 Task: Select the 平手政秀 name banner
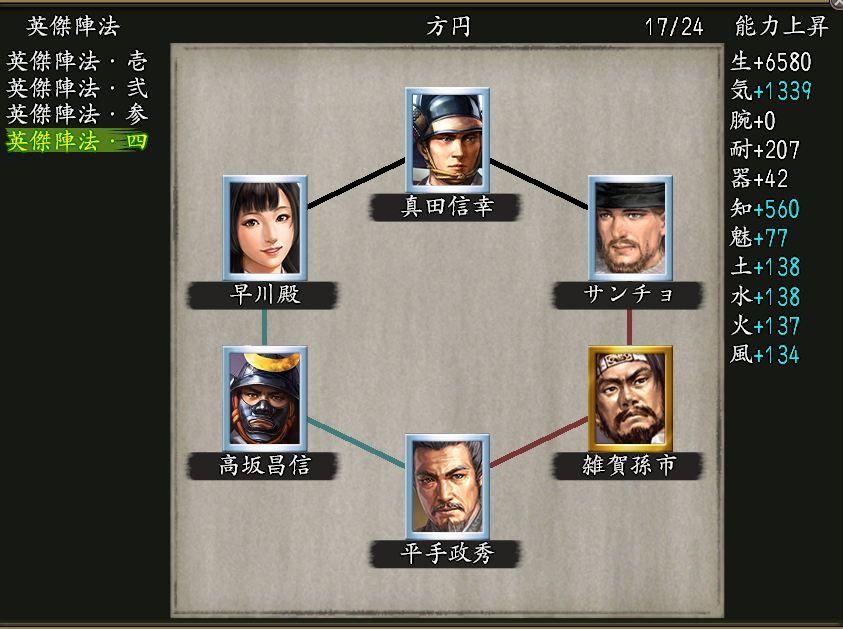[x=446, y=554]
